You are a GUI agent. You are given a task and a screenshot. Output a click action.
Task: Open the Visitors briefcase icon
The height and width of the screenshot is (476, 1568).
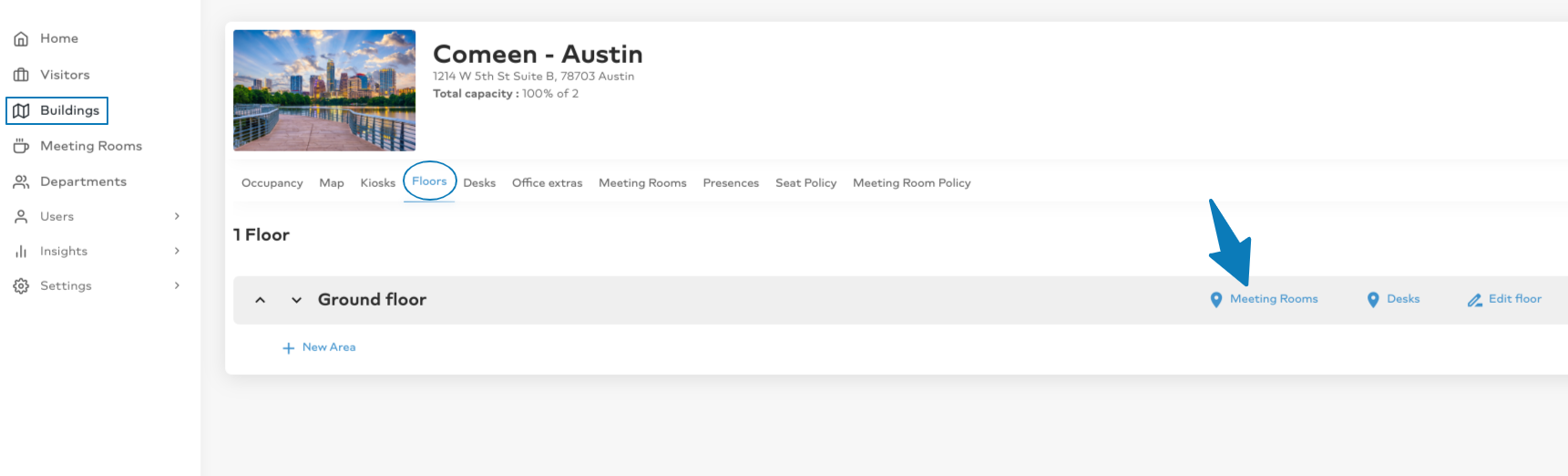click(21, 75)
